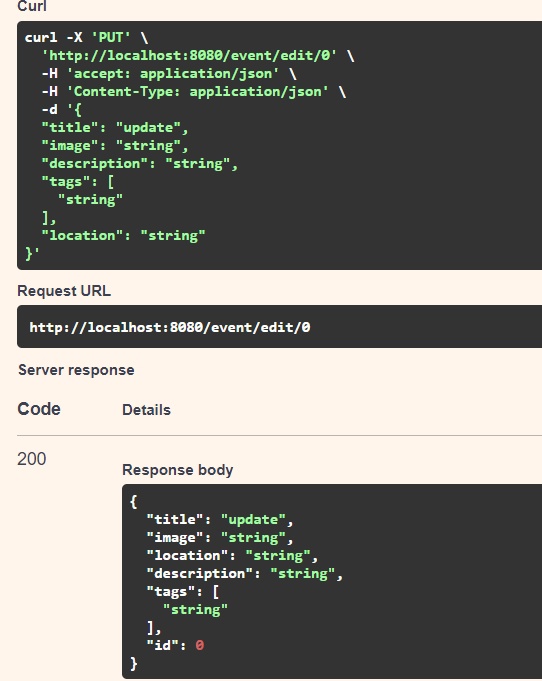The height and width of the screenshot is (681, 542).
Task: Click the Curl section heading
Action: [x=32, y=6]
